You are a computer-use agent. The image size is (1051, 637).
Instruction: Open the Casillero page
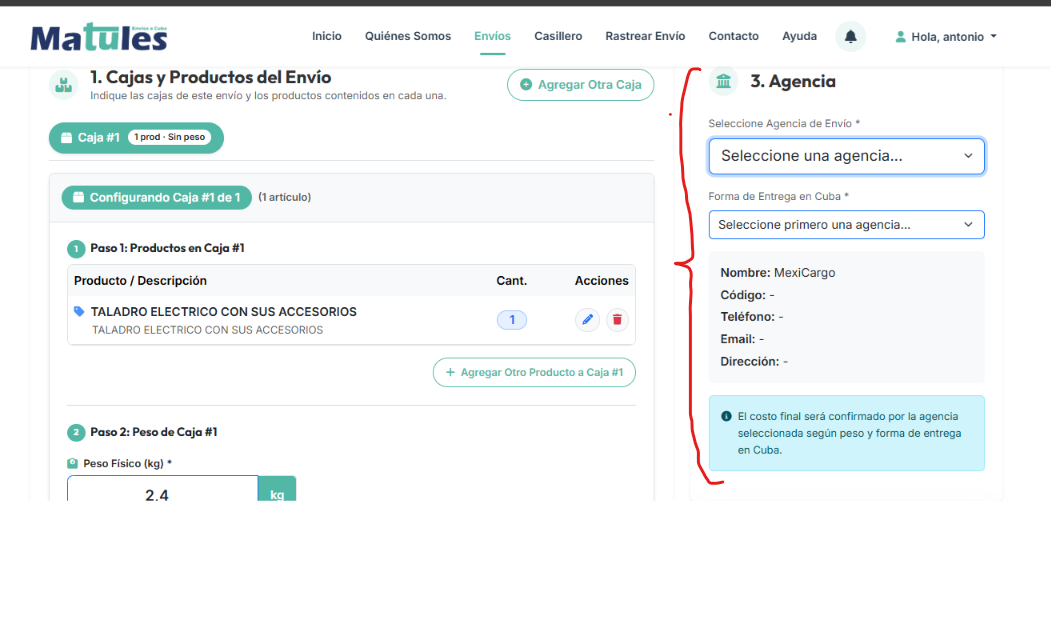558,36
